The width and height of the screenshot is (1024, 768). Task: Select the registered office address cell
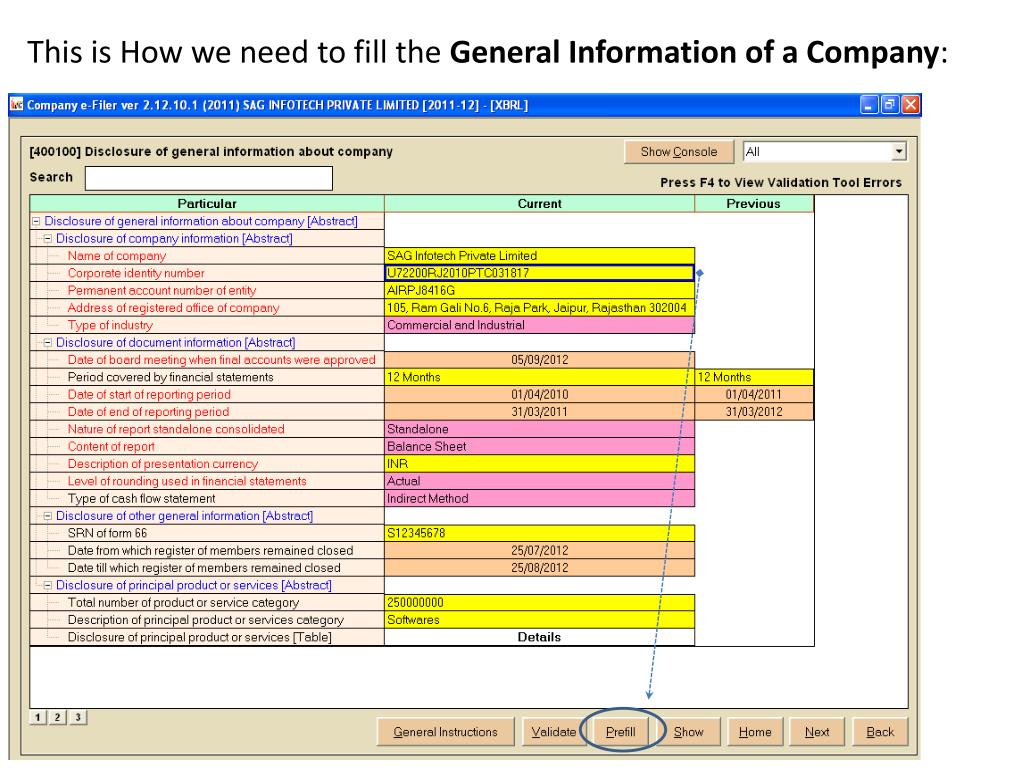coord(539,308)
